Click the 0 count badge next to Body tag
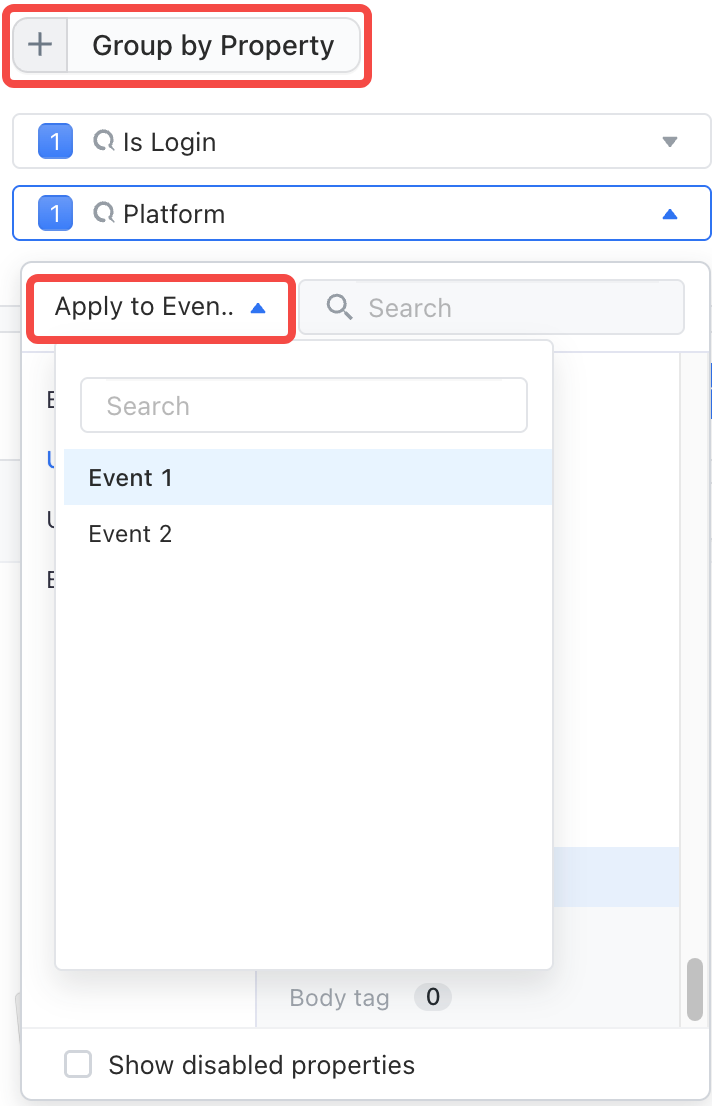Image resolution: width=712 pixels, height=1106 pixels. 433,997
